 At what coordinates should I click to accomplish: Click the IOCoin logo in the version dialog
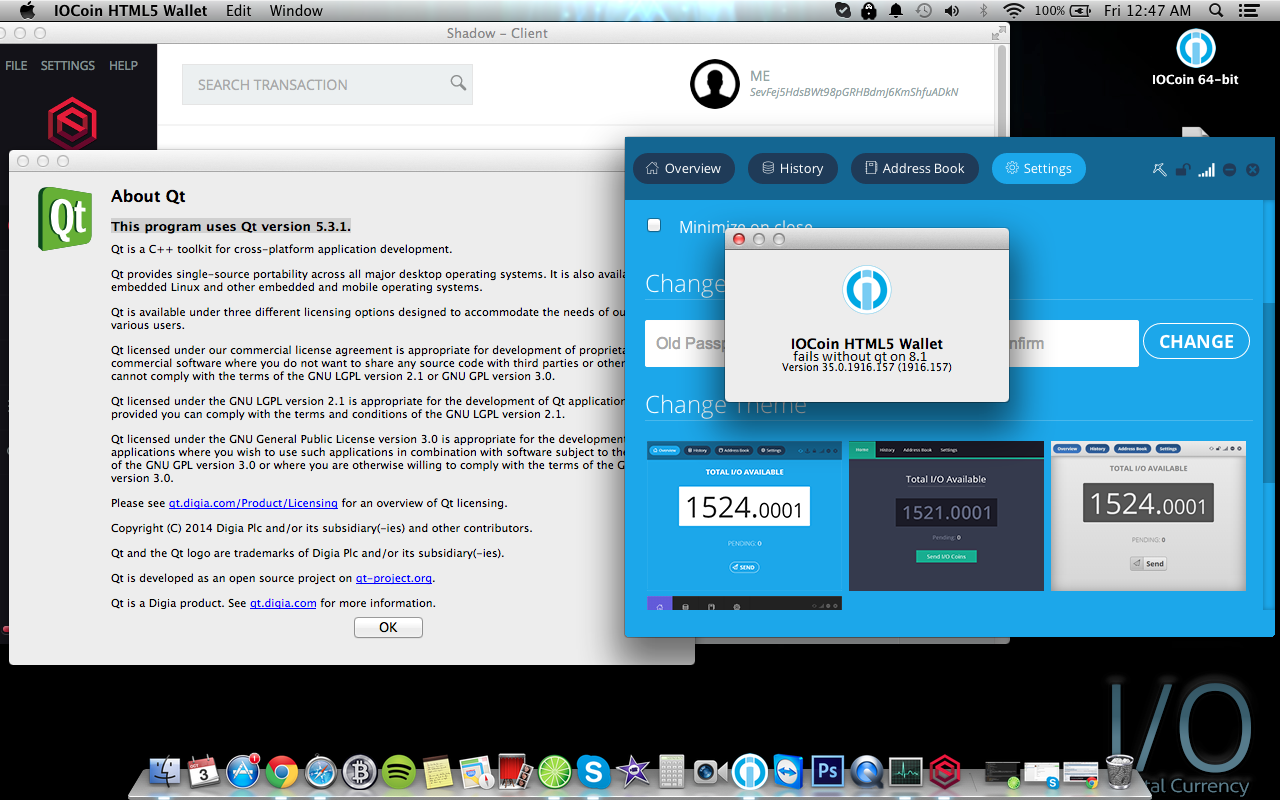(866, 291)
